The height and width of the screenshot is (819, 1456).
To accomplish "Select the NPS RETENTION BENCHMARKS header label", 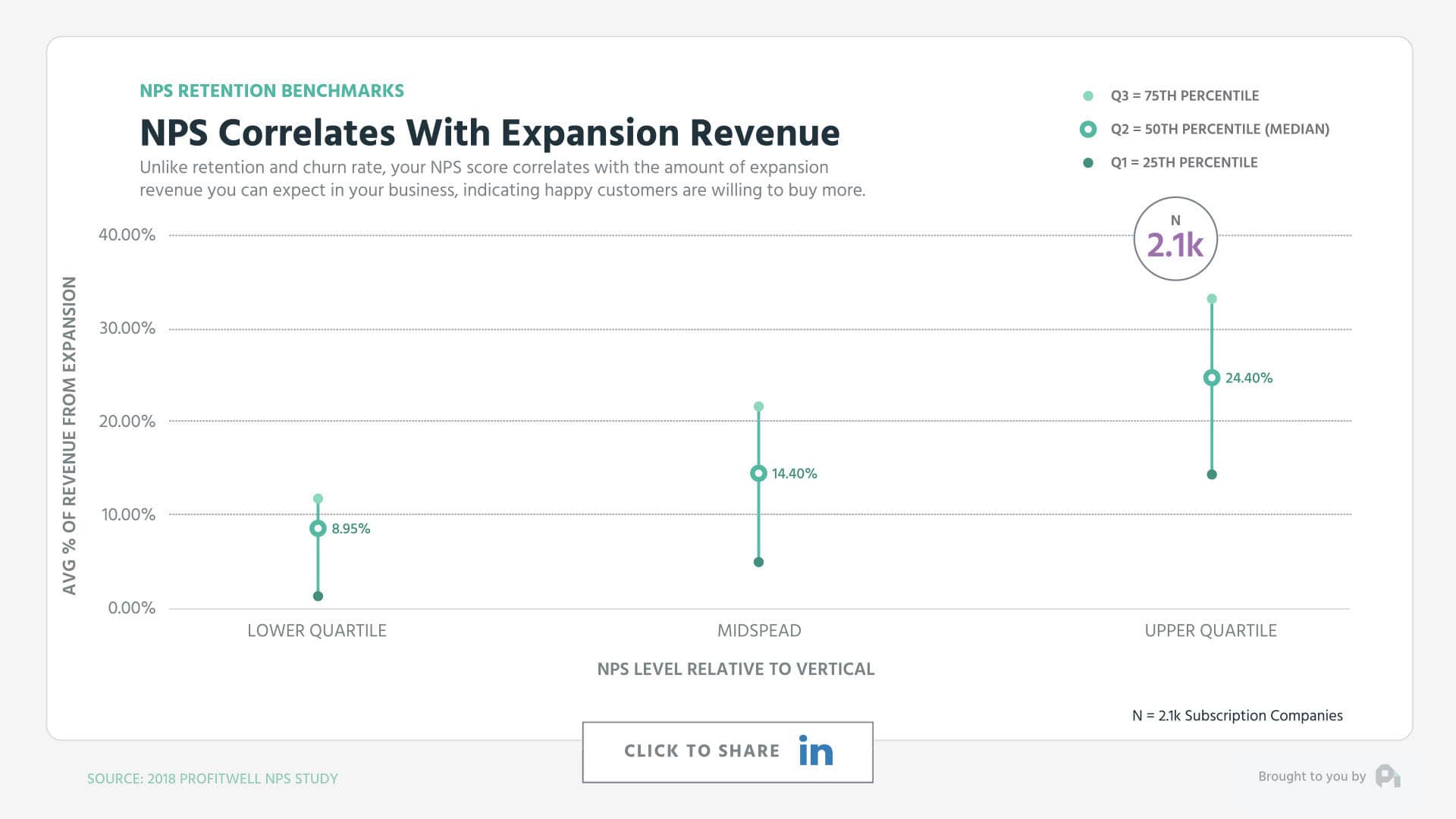I will pos(271,90).
